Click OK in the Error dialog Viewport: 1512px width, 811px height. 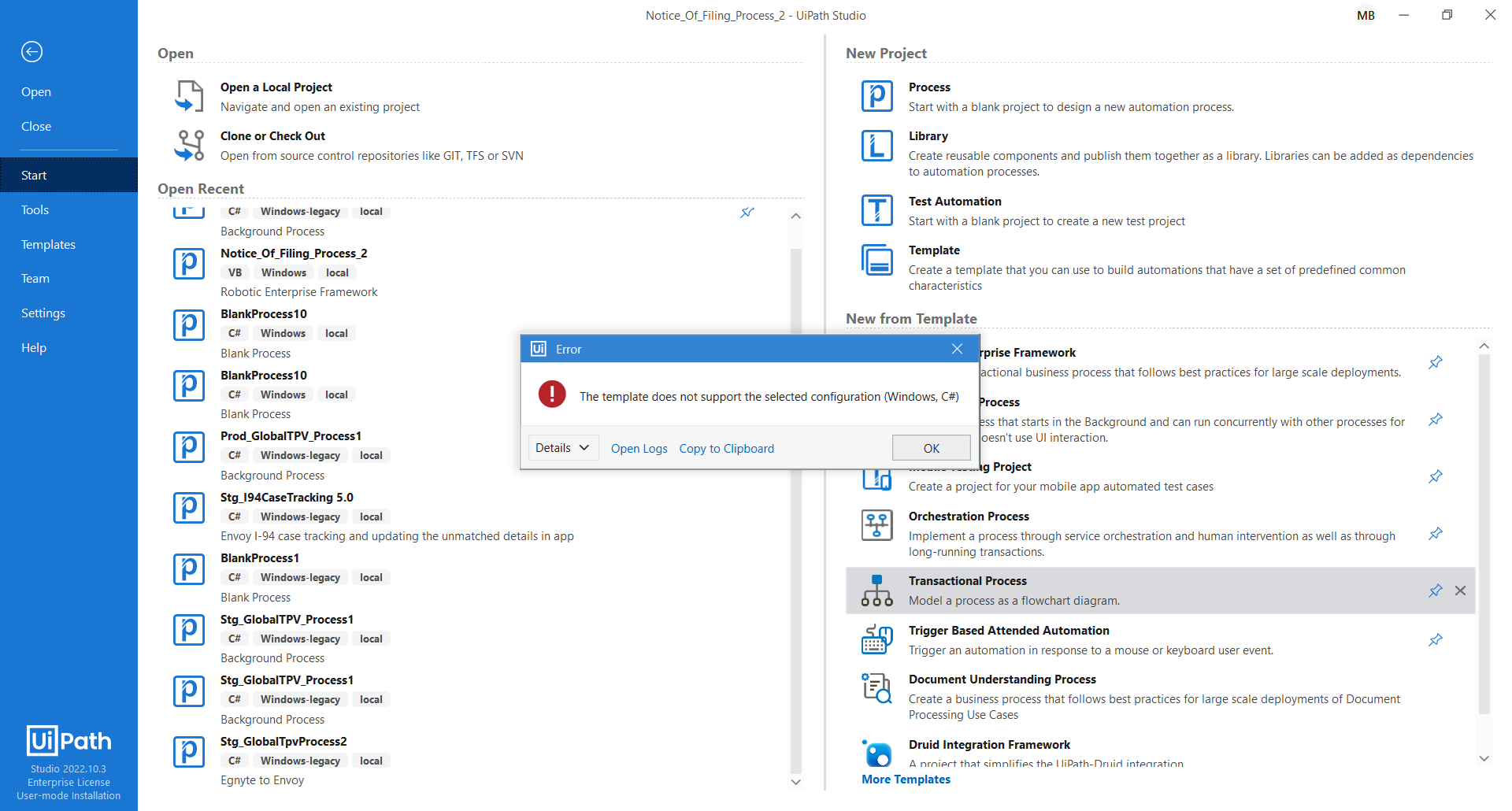[x=932, y=448]
